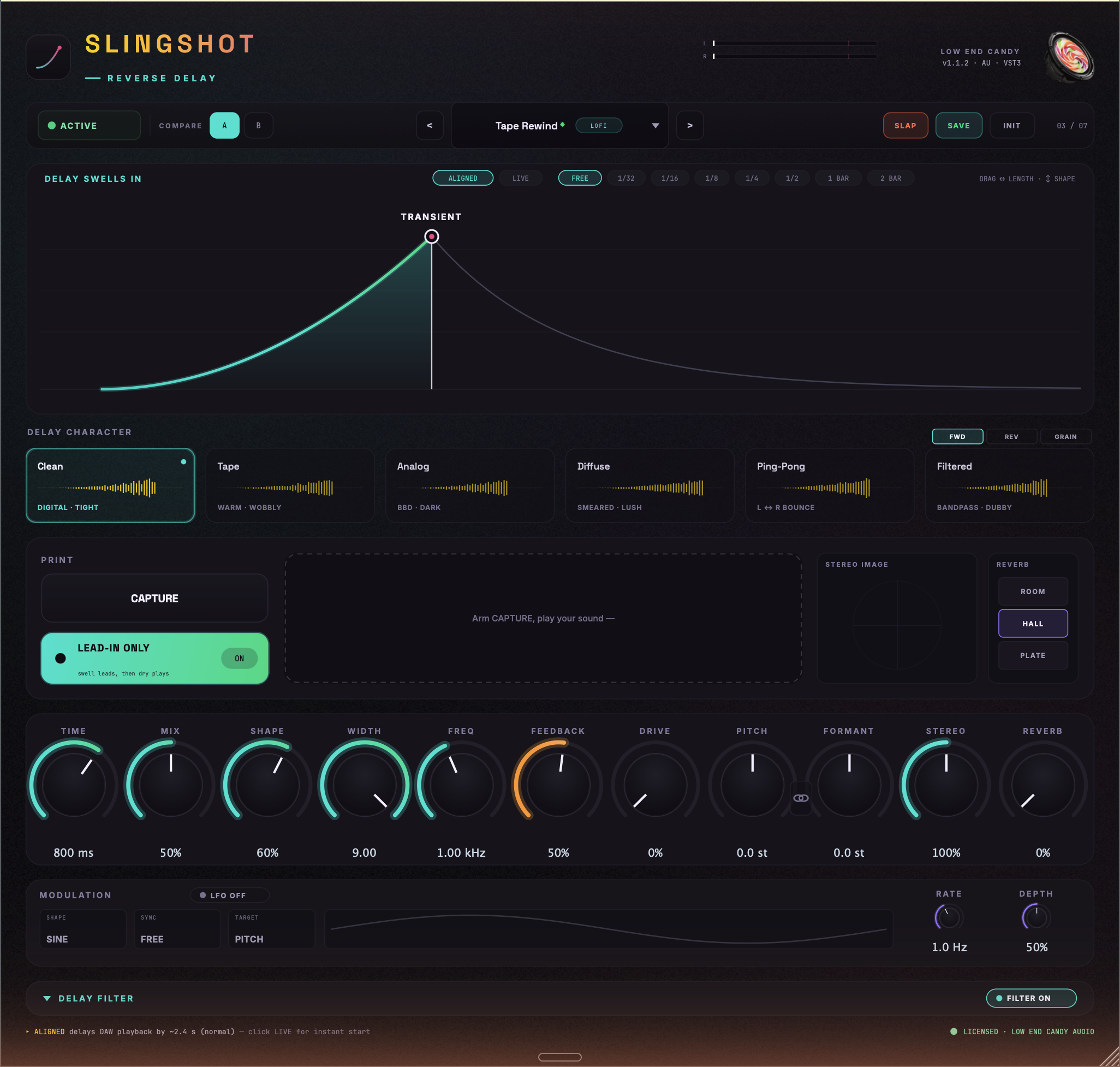Image resolution: width=1120 pixels, height=1067 pixels.
Task: Click the modulation DEPTH knob
Action: (x=1036, y=917)
